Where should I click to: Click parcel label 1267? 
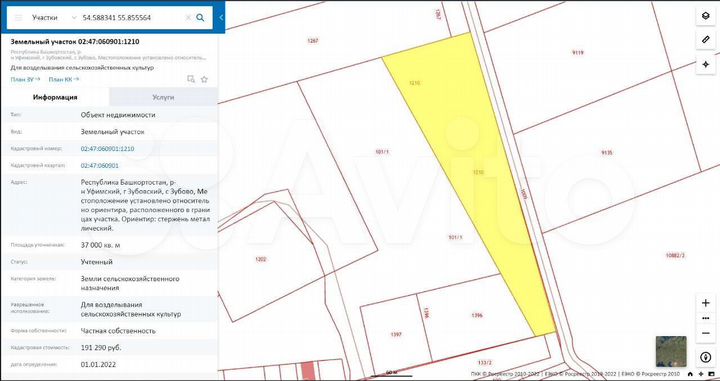tap(313, 41)
